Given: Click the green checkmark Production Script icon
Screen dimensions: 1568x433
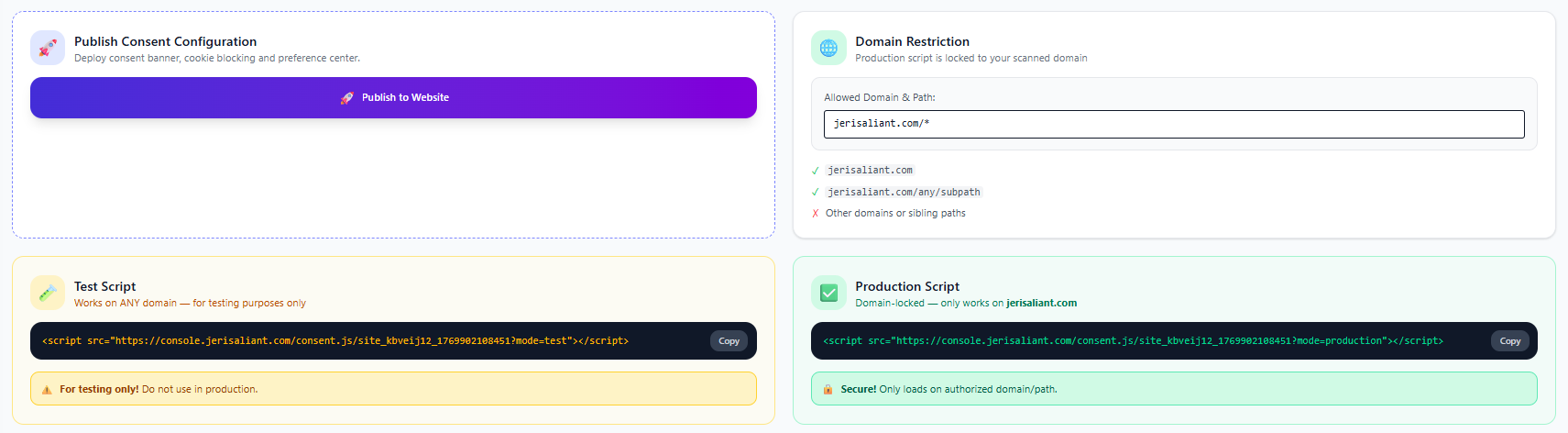Looking at the screenshot, I should [828, 293].
